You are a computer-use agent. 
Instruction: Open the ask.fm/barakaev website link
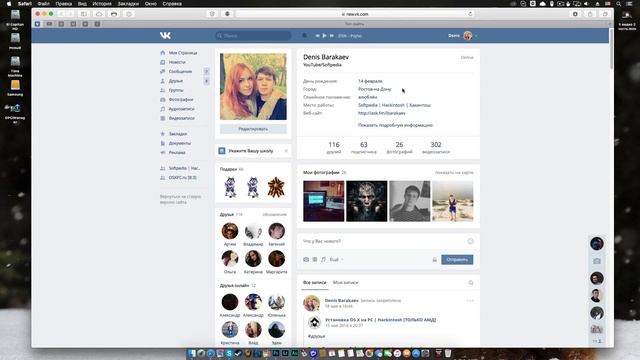[382, 113]
